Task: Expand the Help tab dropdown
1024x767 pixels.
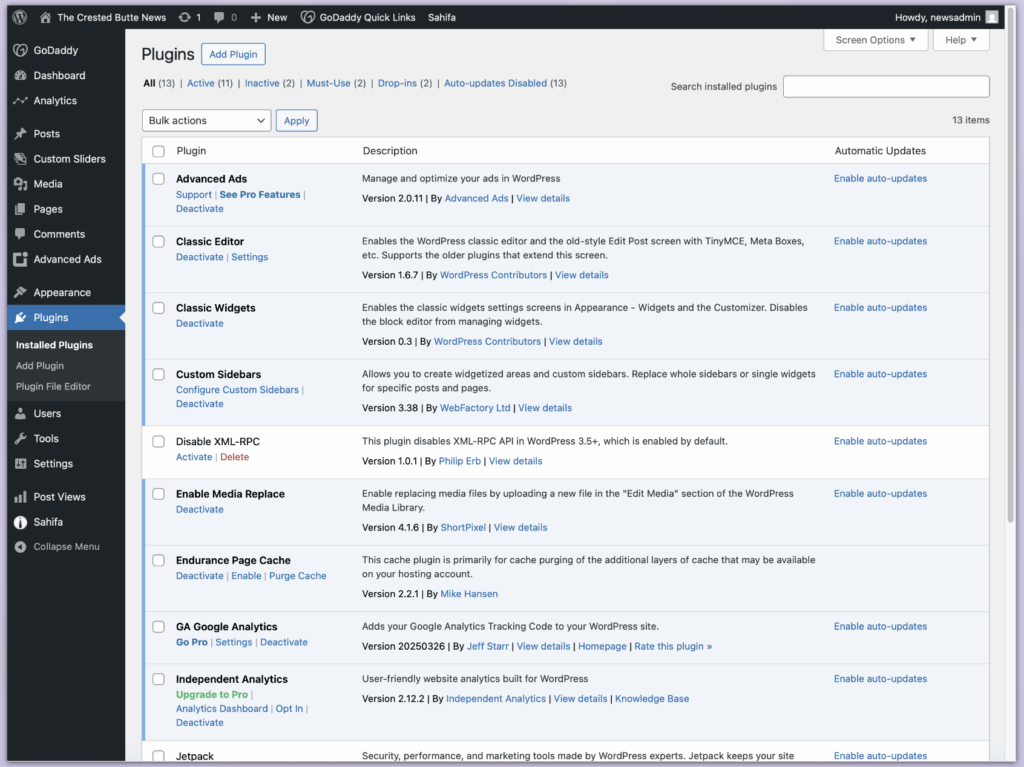Action: pyautogui.click(x=960, y=40)
